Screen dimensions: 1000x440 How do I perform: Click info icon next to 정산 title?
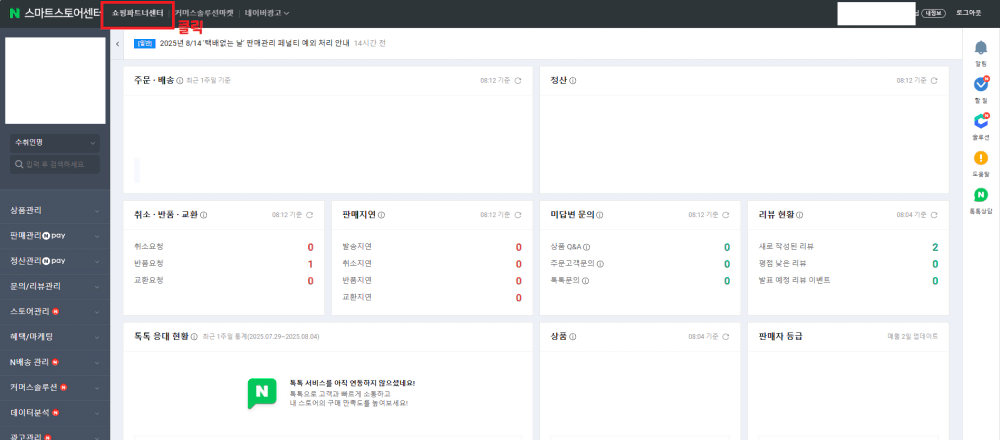click(573, 81)
